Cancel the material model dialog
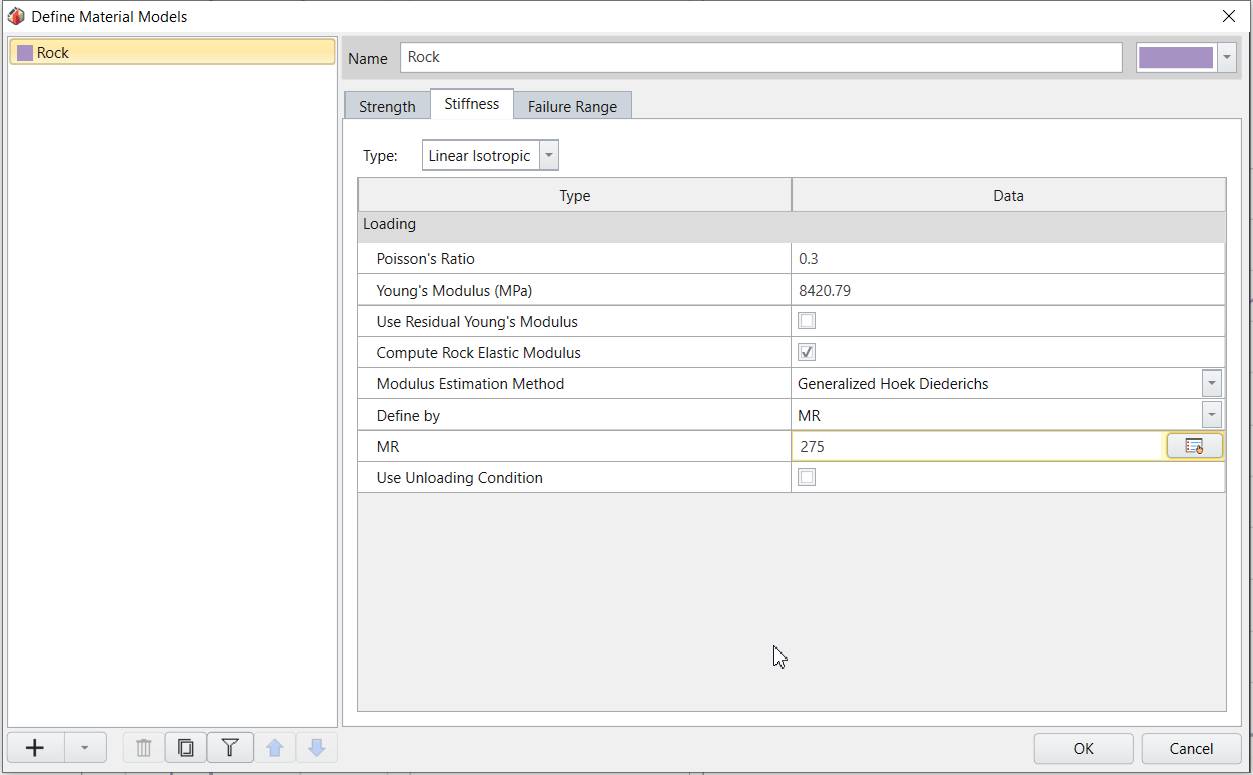The height and width of the screenshot is (775, 1253). coord(1190,748)
